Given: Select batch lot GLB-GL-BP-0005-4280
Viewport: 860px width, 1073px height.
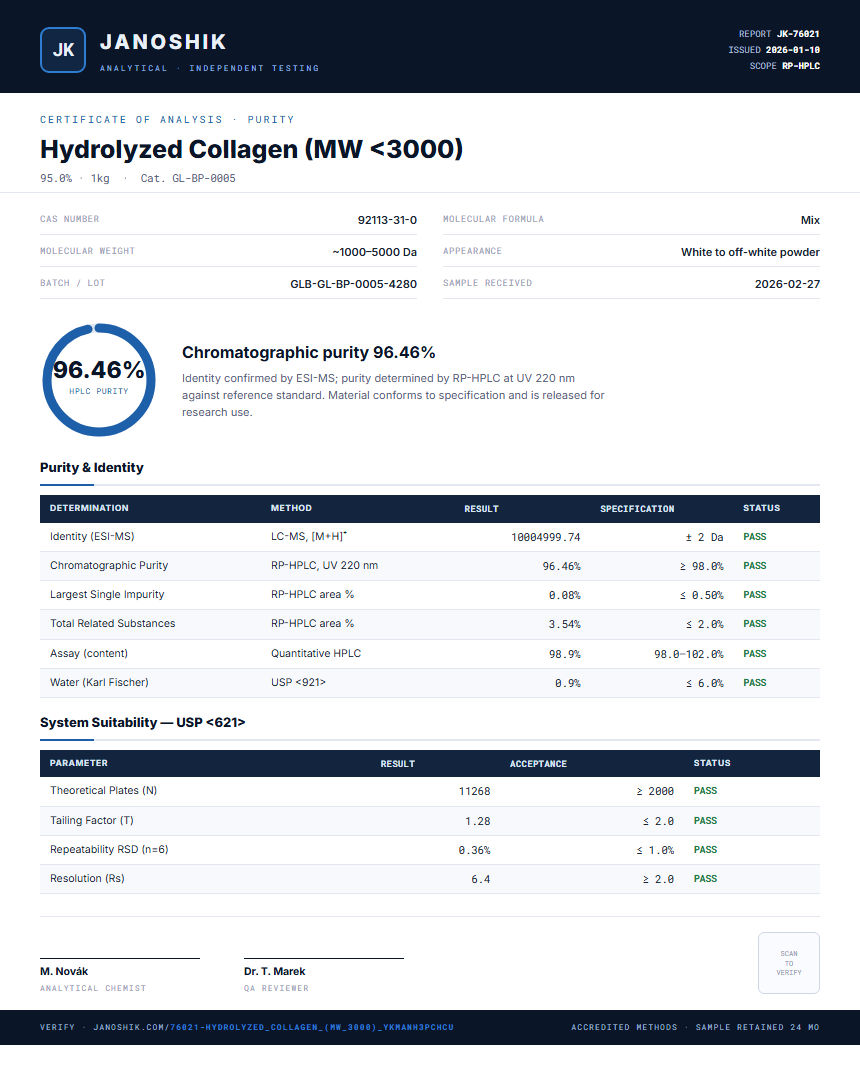Looking at the screenshot, I should click(353, 284).
